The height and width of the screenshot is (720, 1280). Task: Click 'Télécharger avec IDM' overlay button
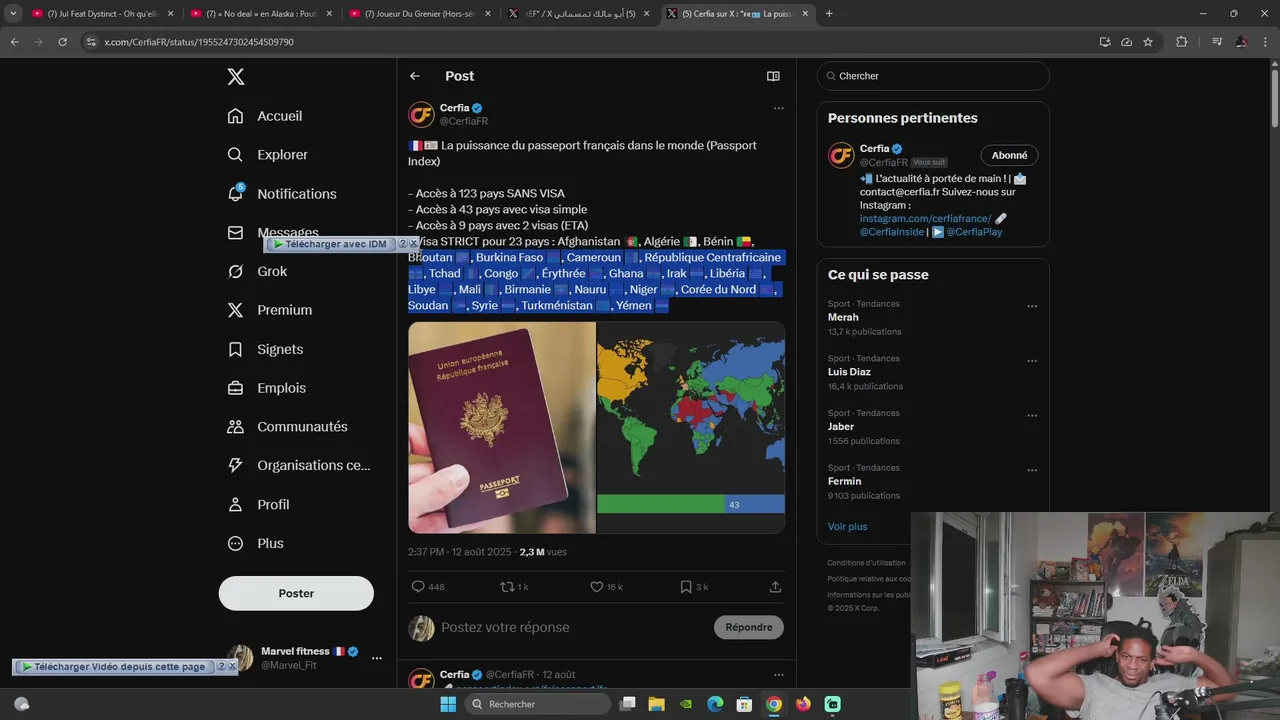coord(330,244)
